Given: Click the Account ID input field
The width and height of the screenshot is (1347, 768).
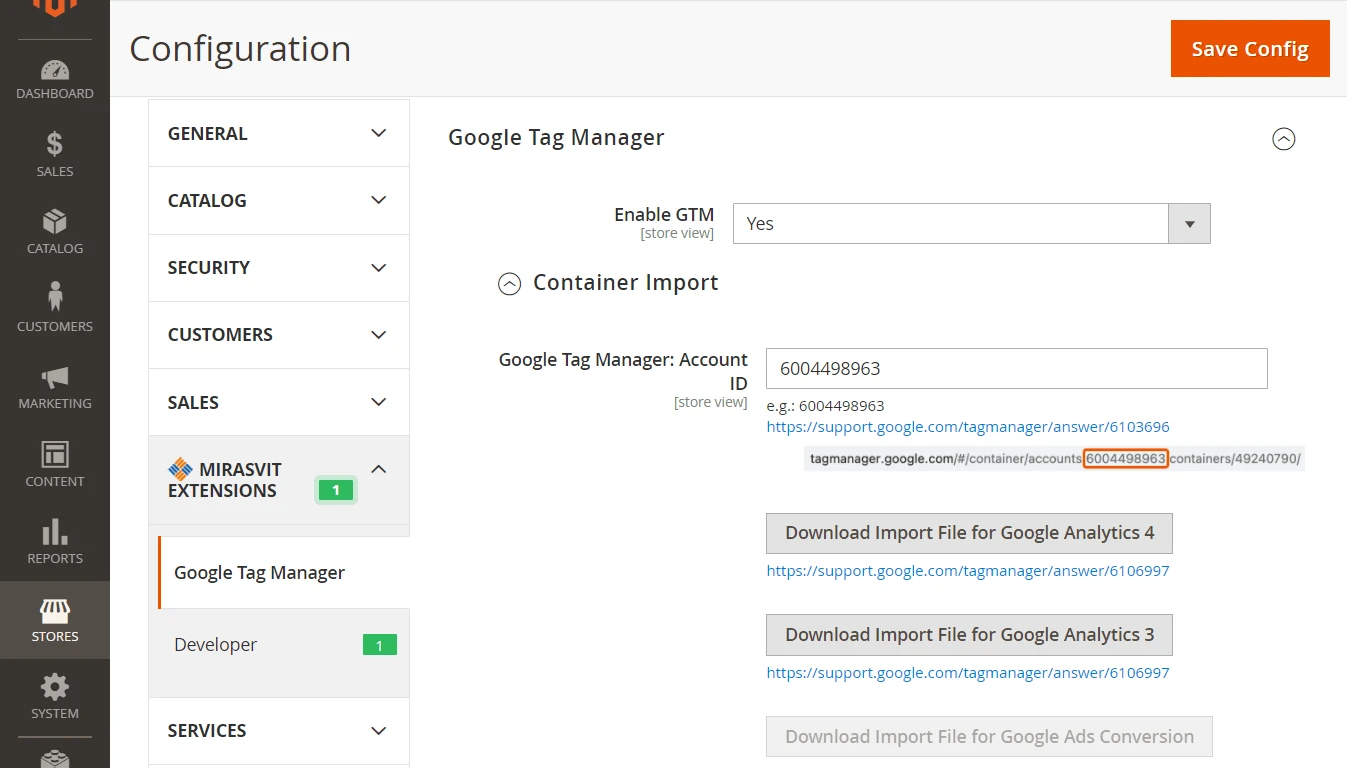Looking at the screenshot, I should pyautogui.click(x=1016, y=369).
